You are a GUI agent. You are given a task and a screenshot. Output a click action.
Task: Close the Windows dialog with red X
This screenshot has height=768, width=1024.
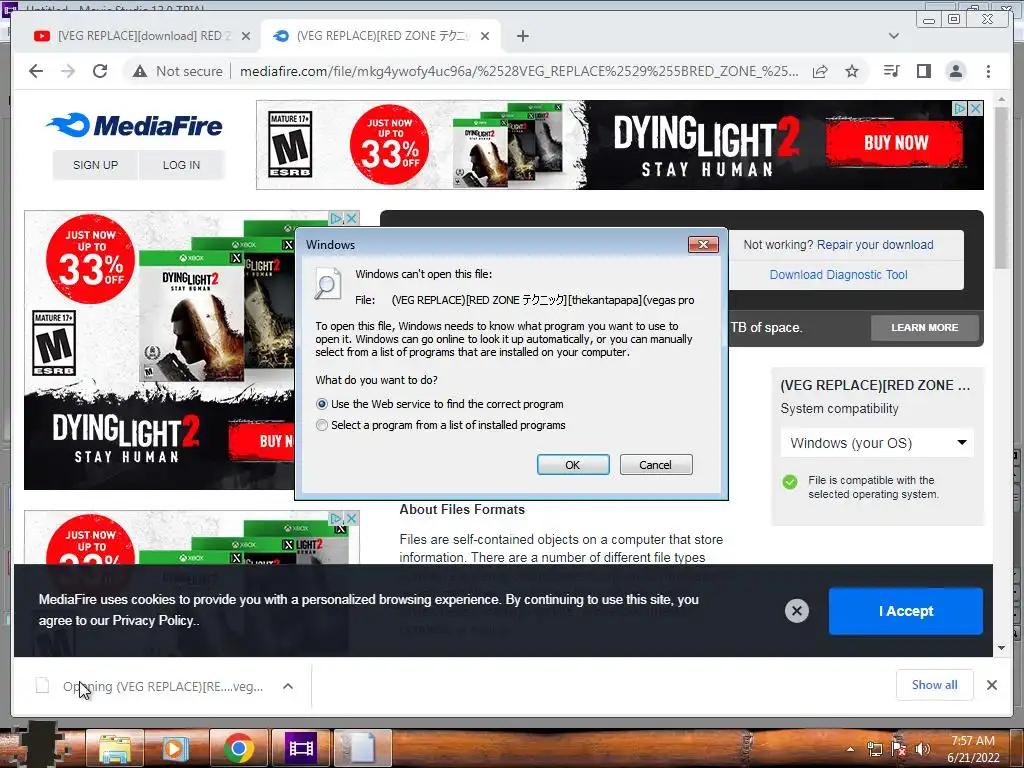coord(703,244)
